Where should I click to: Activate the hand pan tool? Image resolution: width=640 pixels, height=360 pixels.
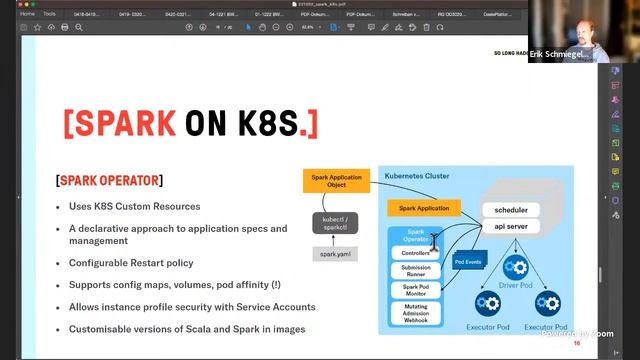tap(262, 27)
